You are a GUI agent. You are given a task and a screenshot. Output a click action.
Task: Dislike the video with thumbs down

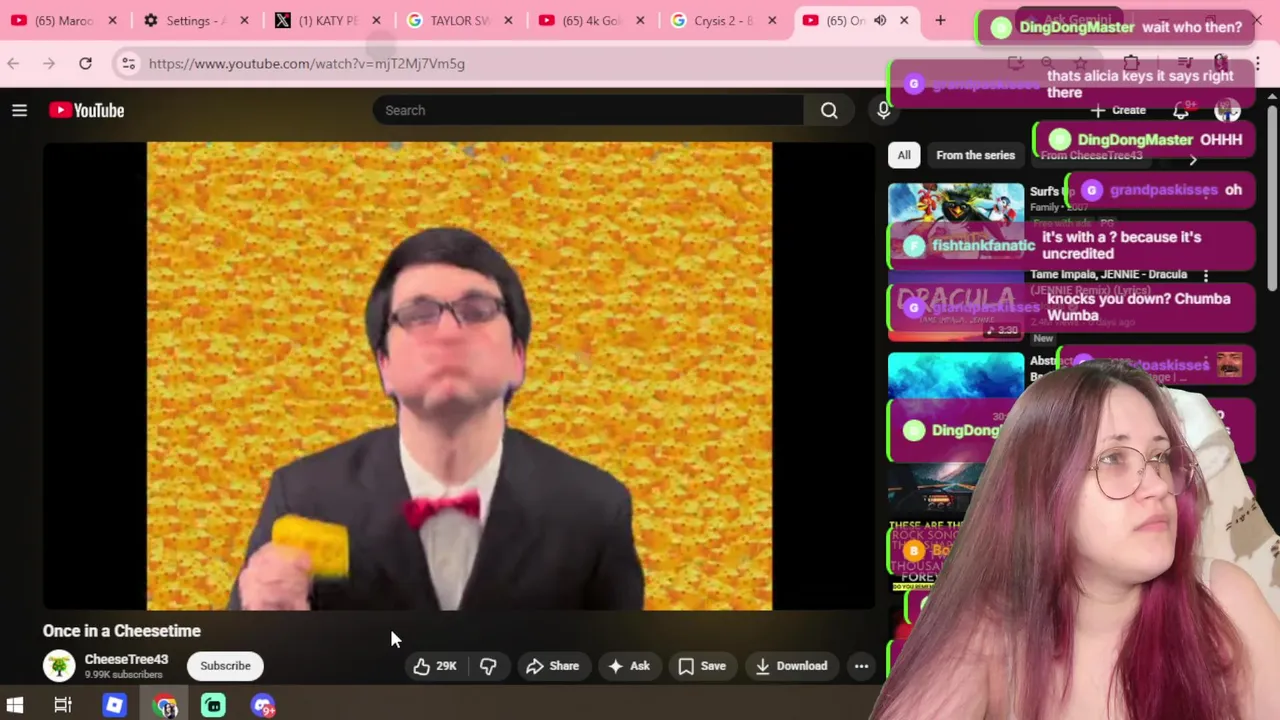(x=488, y=666)
